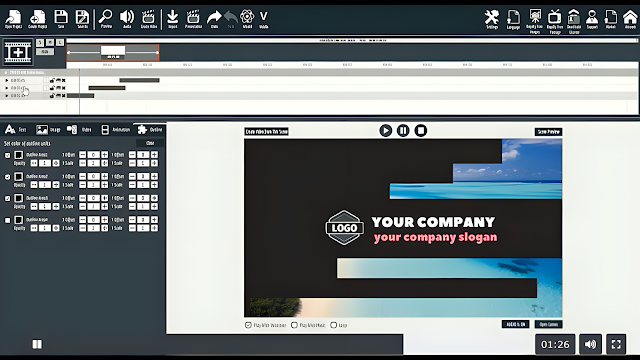Uncheck the first outline area checkbox

tap(7, 155)
